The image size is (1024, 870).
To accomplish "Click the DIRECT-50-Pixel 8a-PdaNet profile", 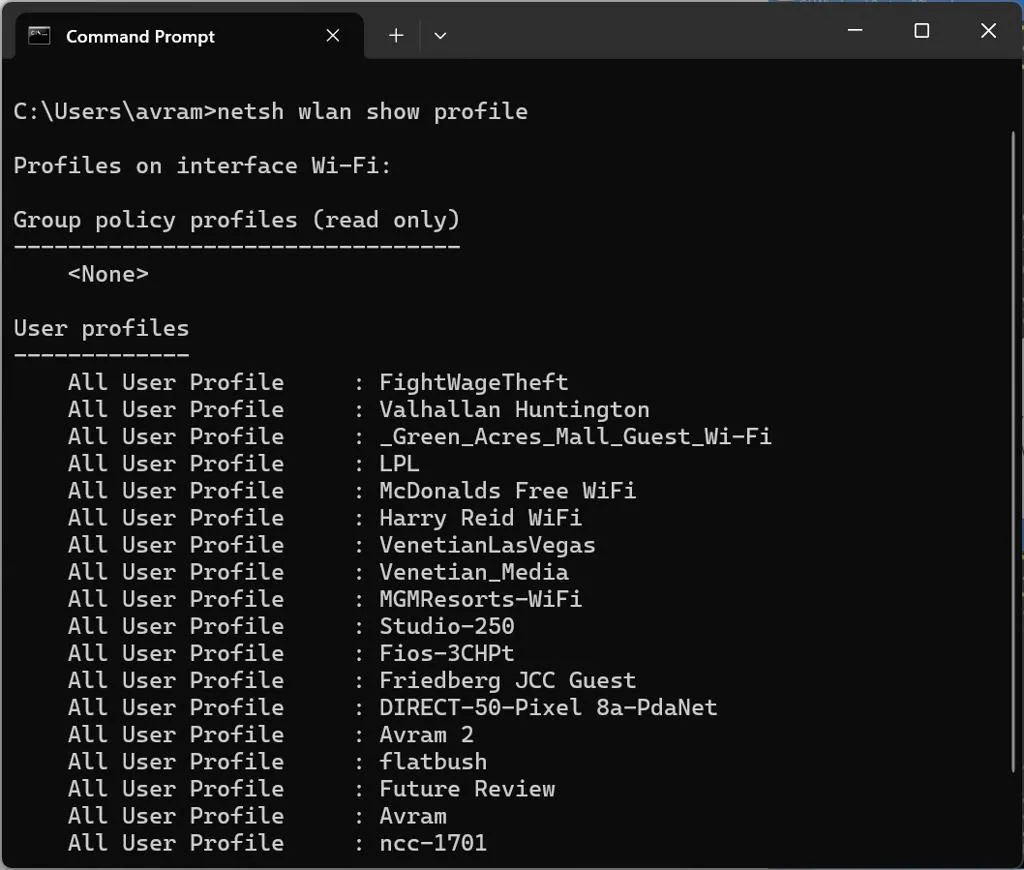I will pos(548,707).
